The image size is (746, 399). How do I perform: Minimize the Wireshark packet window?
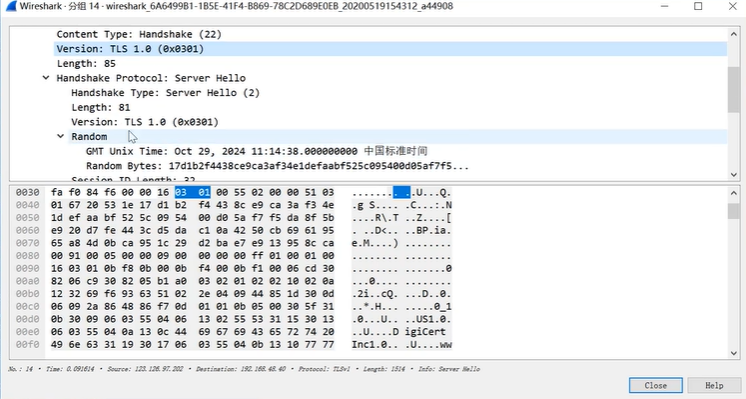pyautogui.click(x=665, y=6)
